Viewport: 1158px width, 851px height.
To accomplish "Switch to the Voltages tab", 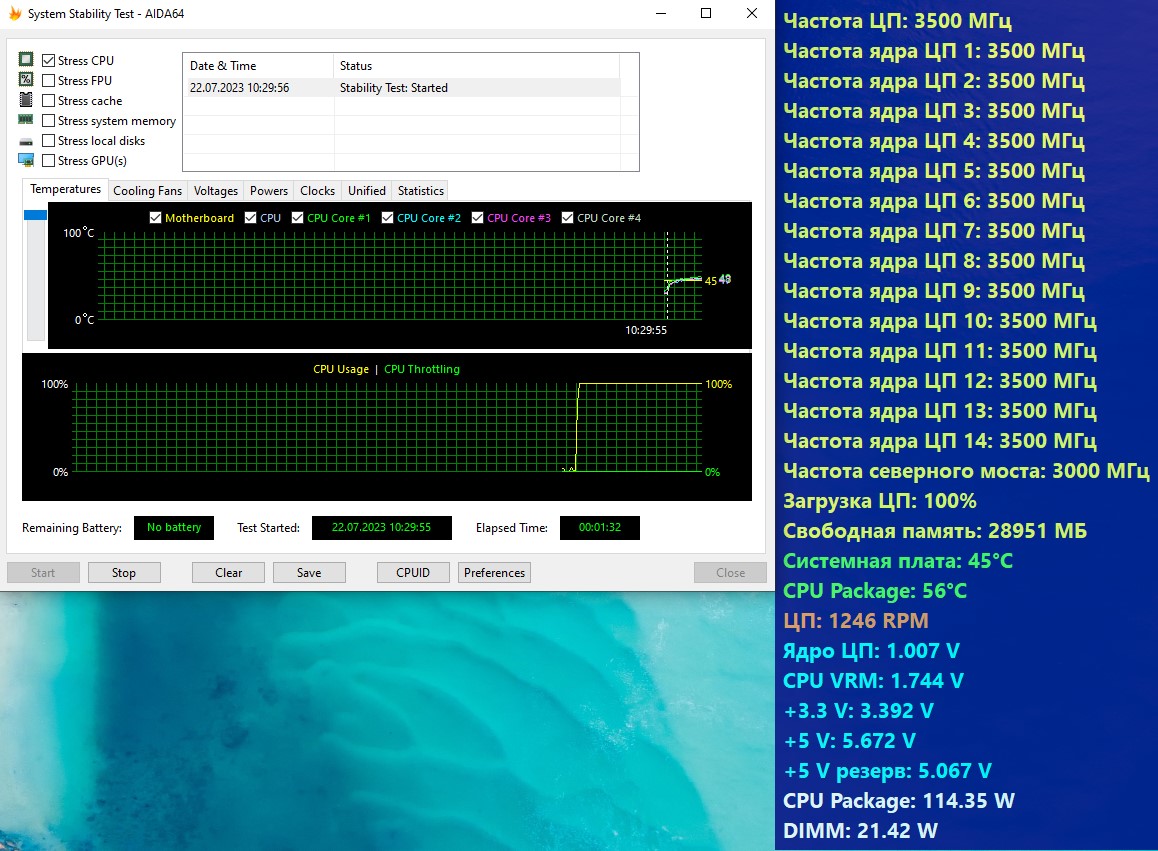I will click(x=216, y=191).
